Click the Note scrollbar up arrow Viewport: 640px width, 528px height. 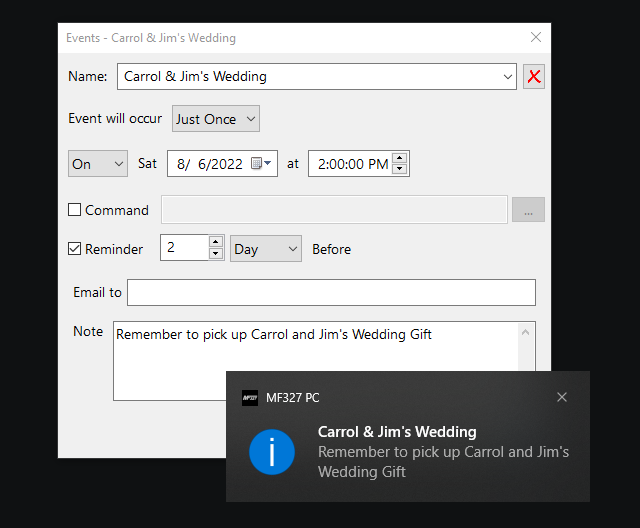526,333
